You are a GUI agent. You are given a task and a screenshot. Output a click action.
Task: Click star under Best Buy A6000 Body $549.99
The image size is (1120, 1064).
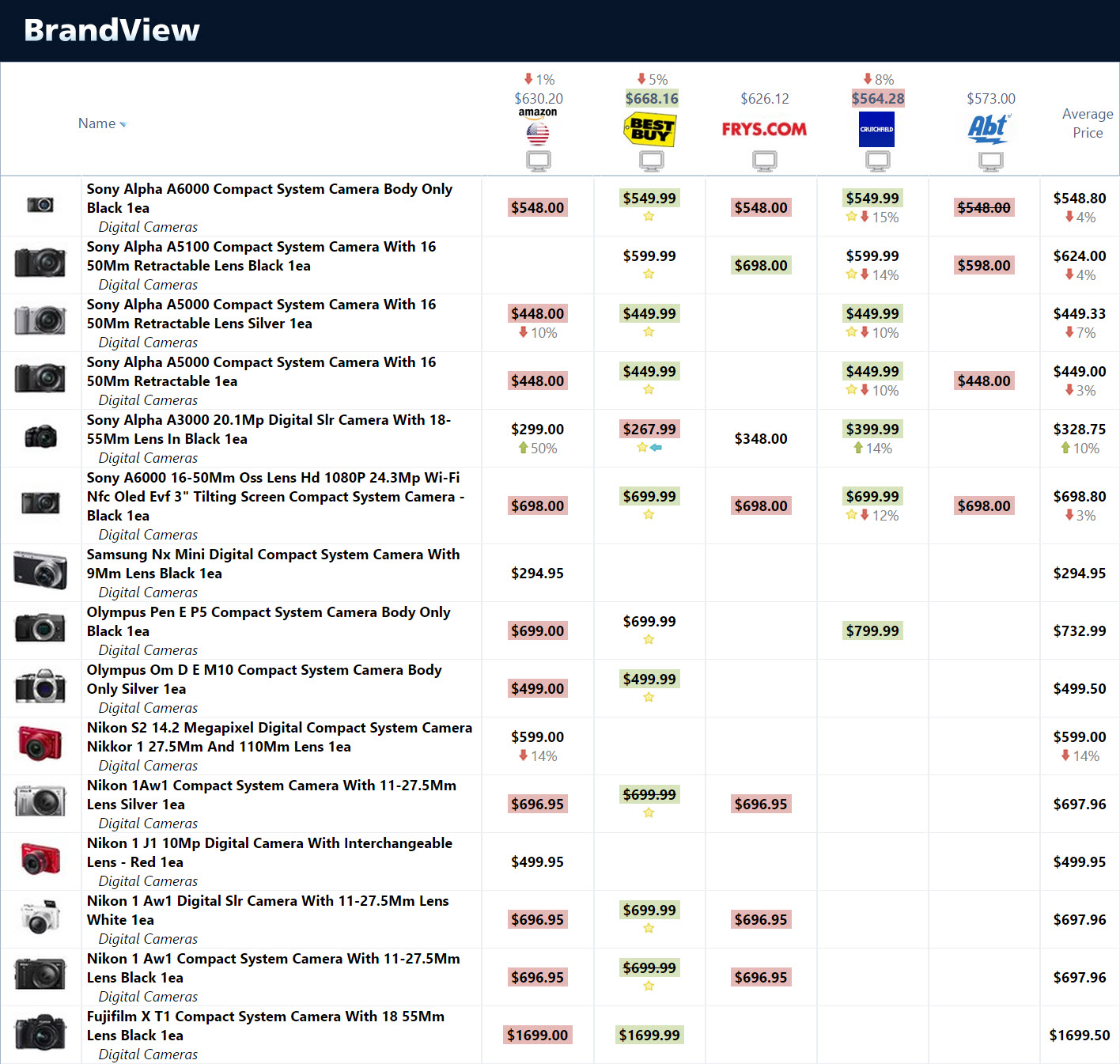[x=649, y=216]
